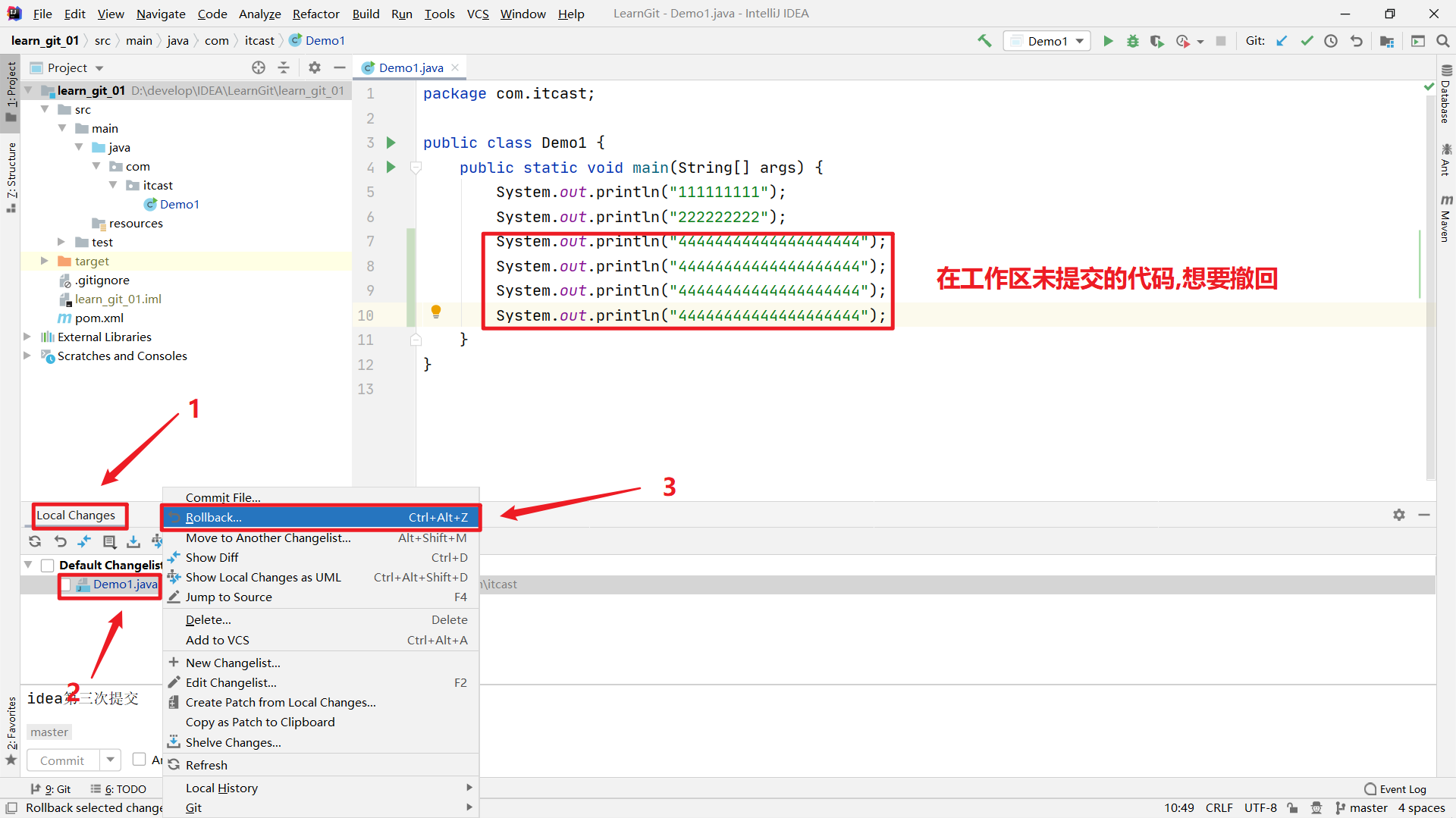Collapse the learn_git_01 root node
This screenshot has width=1456, height=818.
pyautogui.click(x=29, y=90)
